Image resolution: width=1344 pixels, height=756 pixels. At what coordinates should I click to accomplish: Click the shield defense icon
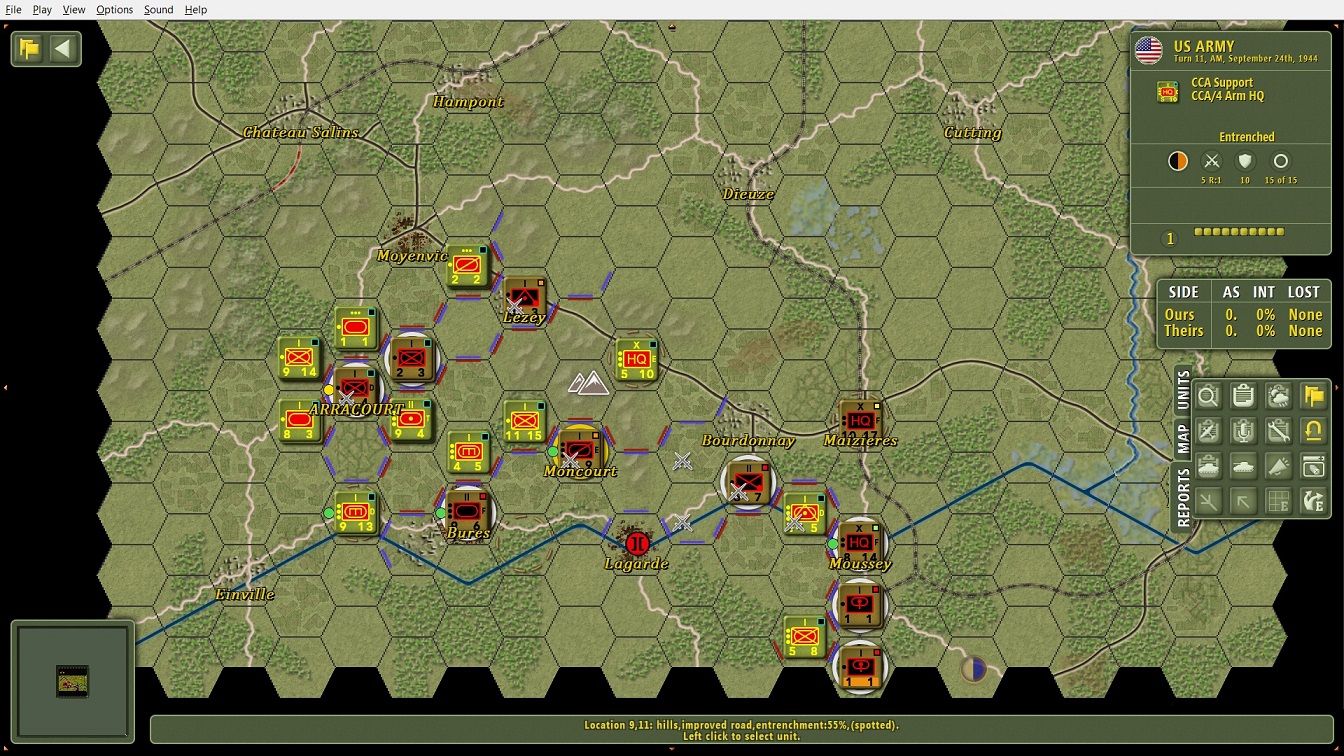point(1245,161)
